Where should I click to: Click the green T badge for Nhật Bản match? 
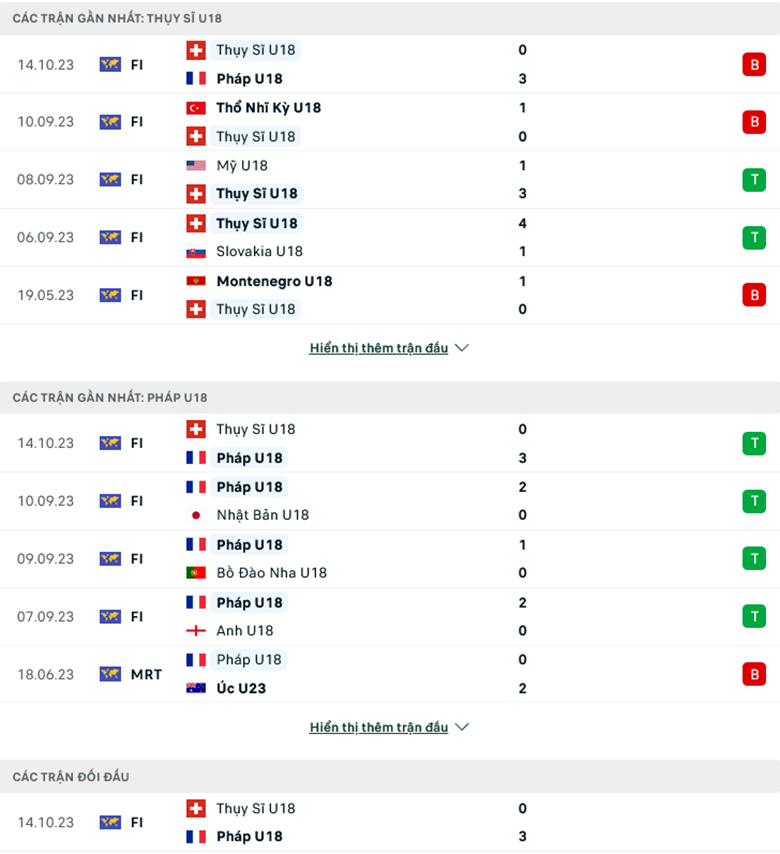(753, 501)
